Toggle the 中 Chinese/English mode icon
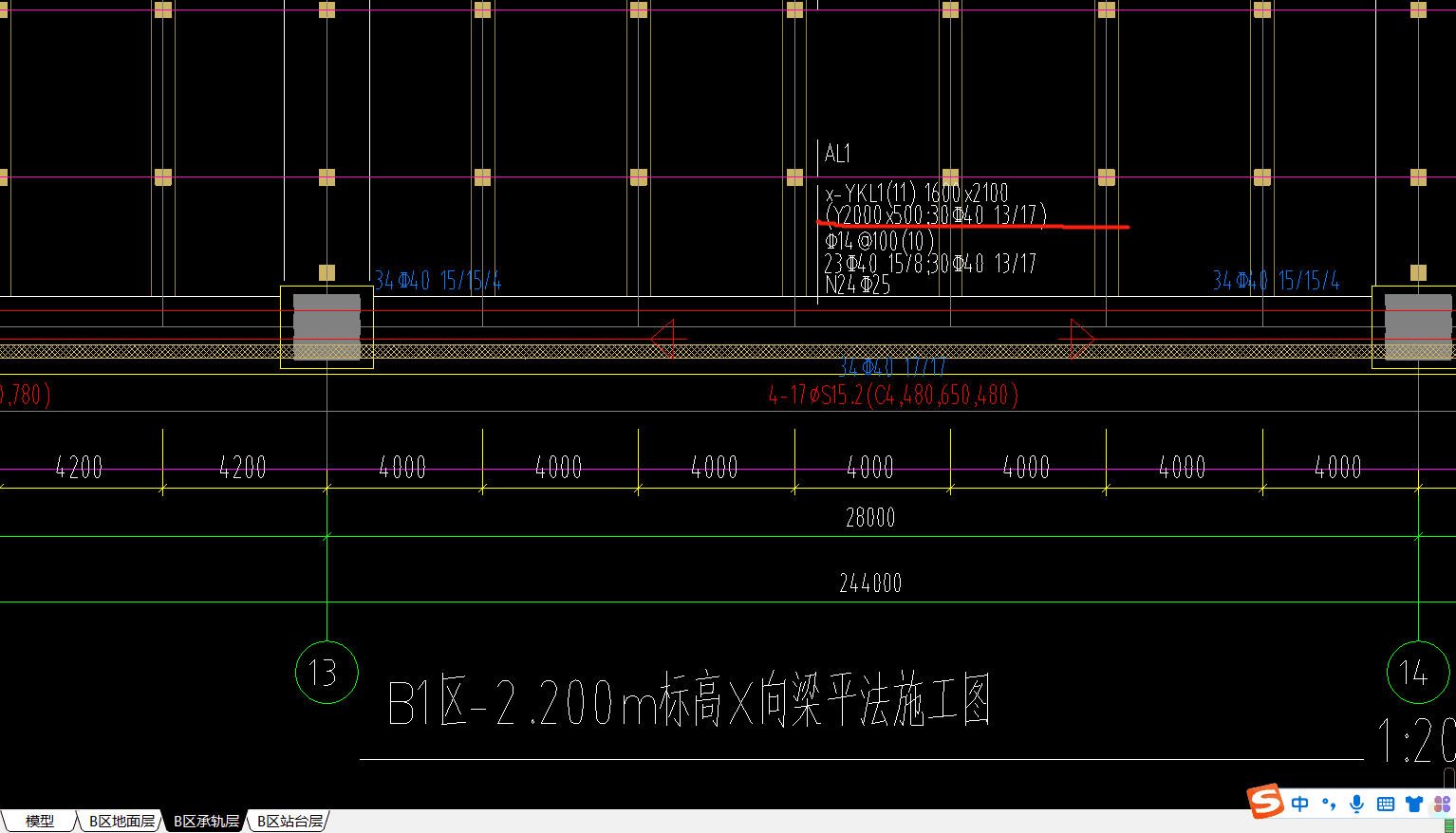The image size is (1456, 833). 1300,804
